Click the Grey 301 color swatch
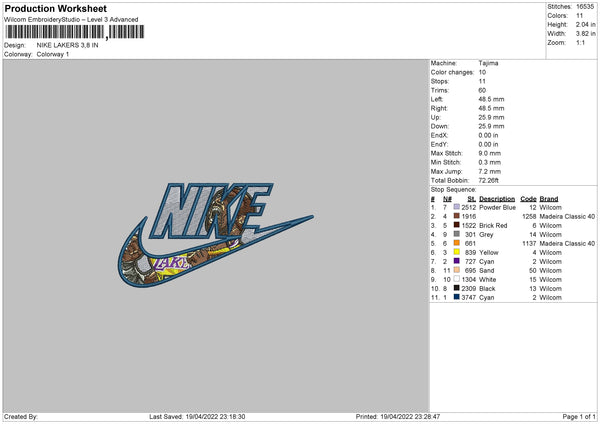This screenshot has height=424, width=600. click(x=457, y=234)
